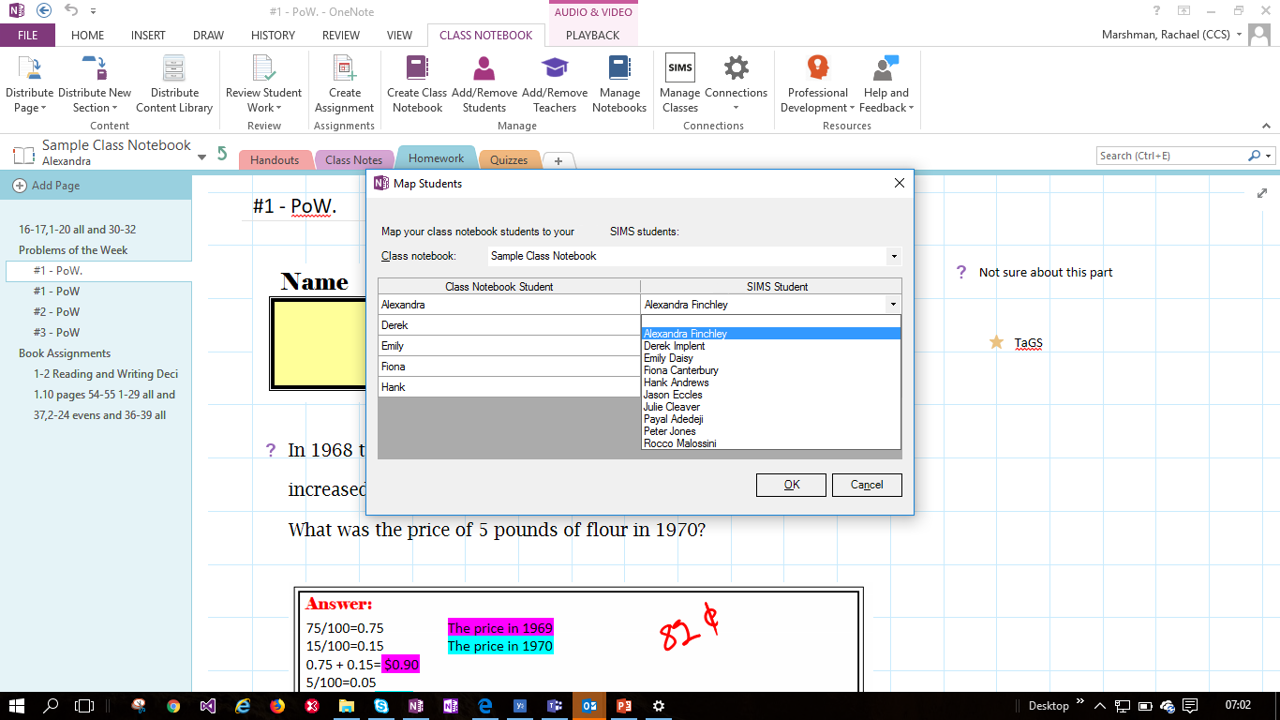Viewport: 1280px width, 720px height.
Task: Open Connections gear menu
Action: 736,84
